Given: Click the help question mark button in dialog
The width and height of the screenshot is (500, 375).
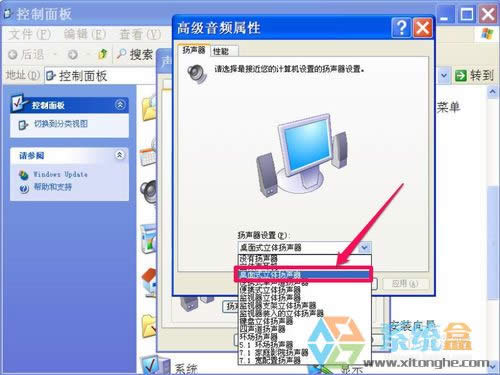Looking at the screenshot, I should pos(401,28).
